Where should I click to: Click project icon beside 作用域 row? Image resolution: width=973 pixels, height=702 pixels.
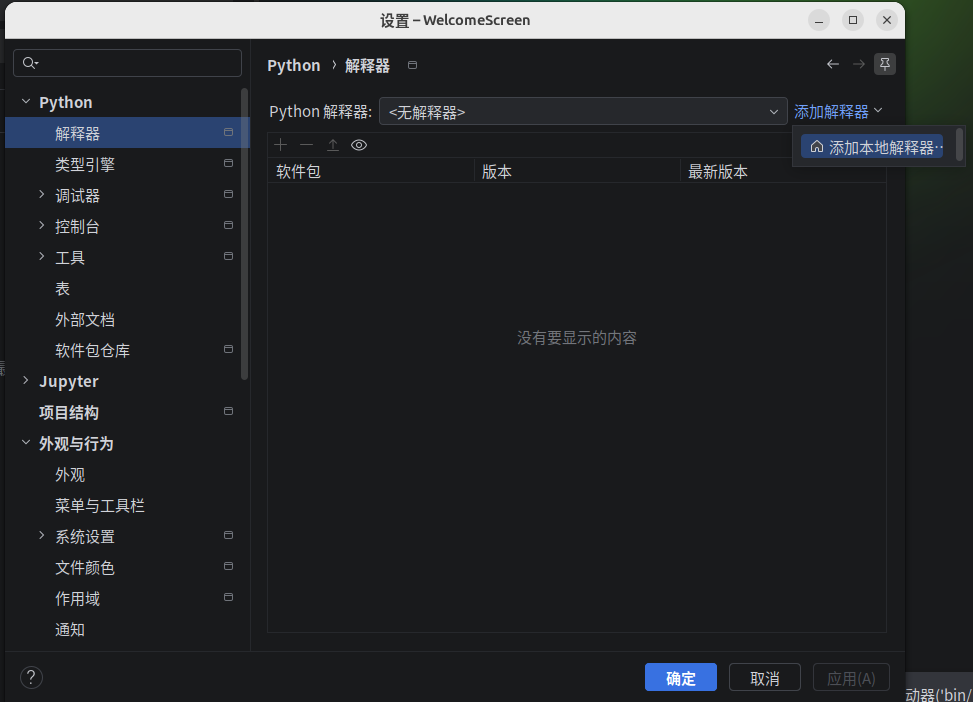[228, 597]
